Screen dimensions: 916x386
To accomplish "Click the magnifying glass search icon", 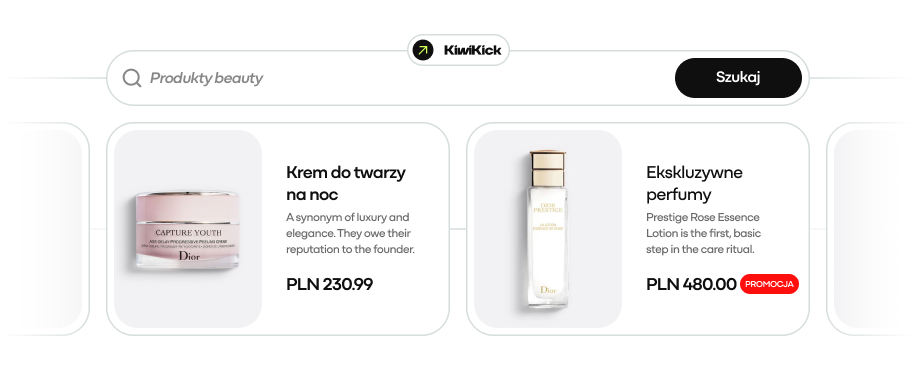I will click(132, 78).
